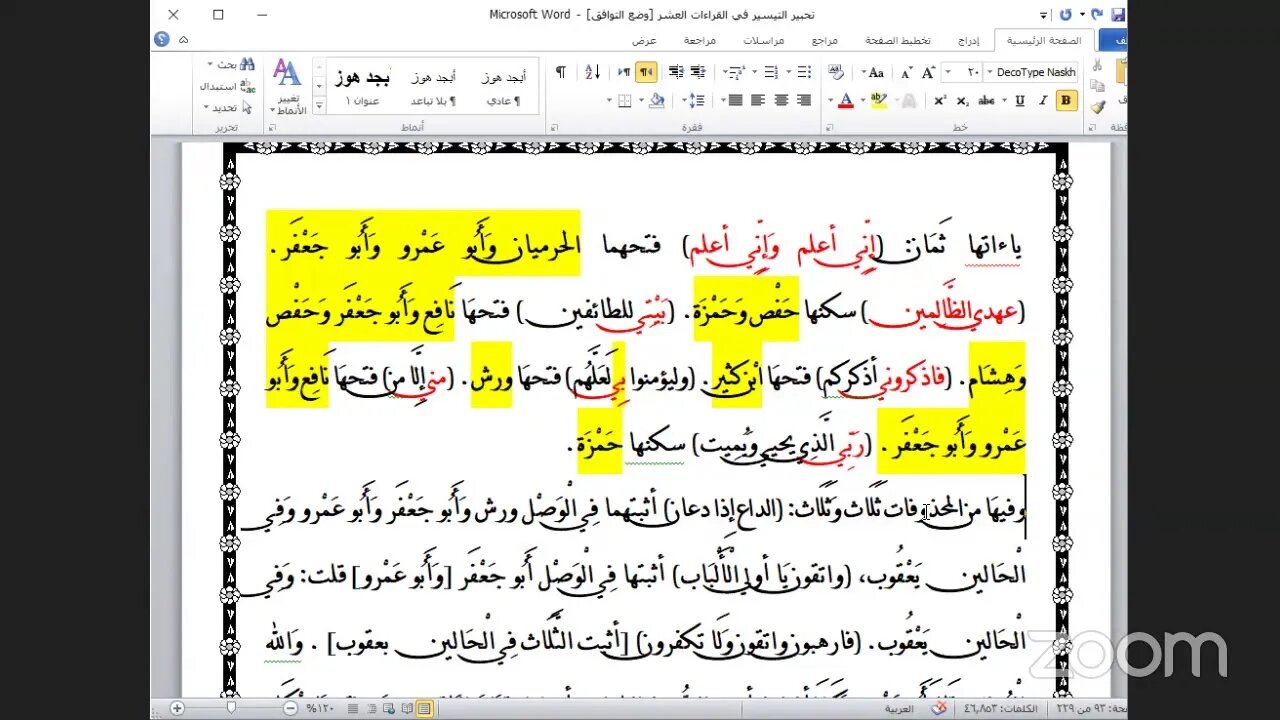Increase the paragraph indent

coord(676,72)
